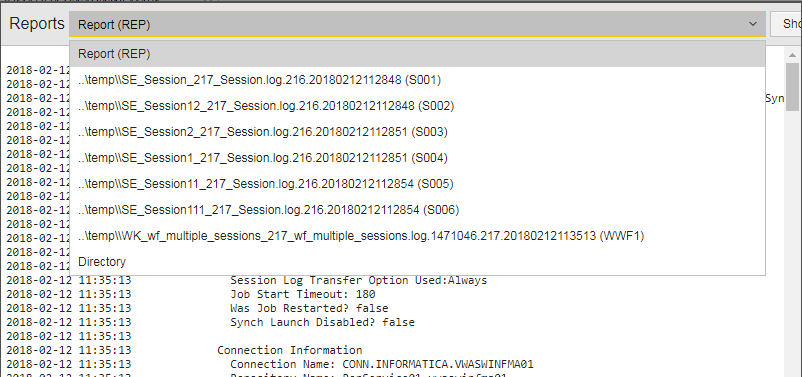Open the SE_Session2_217 log (S003) entry

click(417, 132)
